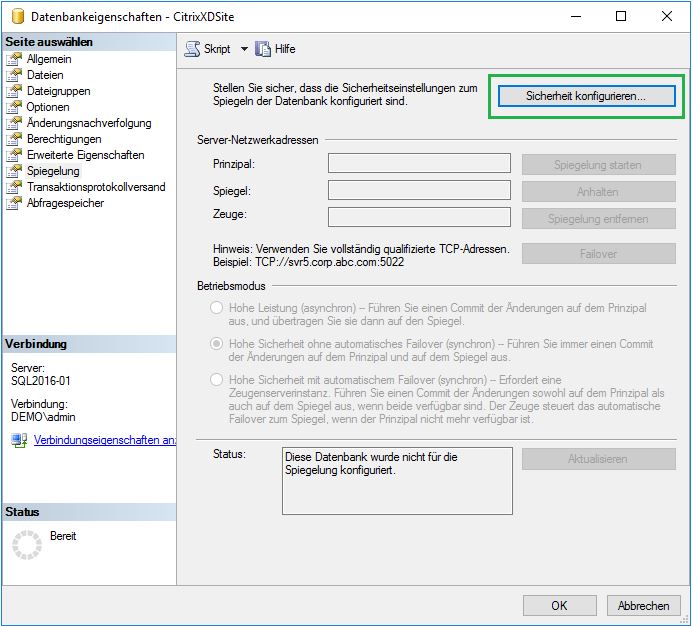Click the Optionen page icon
This screenshot has width=693, height=628.
pyautogui.click(x=14, y=107)
